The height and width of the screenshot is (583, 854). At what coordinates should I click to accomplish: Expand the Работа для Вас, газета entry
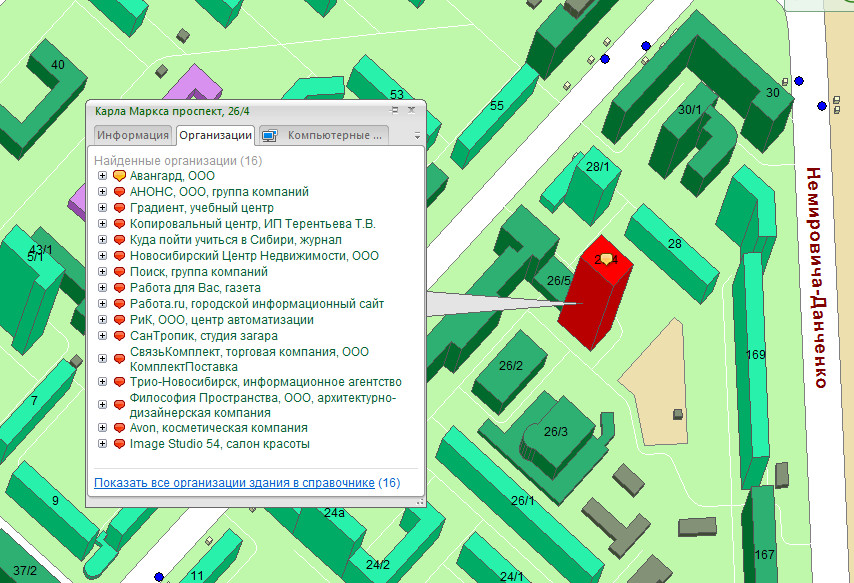tap(102, 287)
